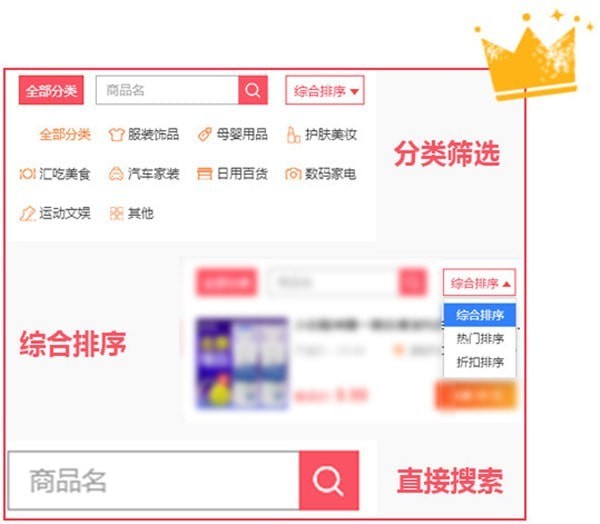This screenshot has height=524, width=600.
Task: Click the small red search magnifier at top
Action: point(253,90)
